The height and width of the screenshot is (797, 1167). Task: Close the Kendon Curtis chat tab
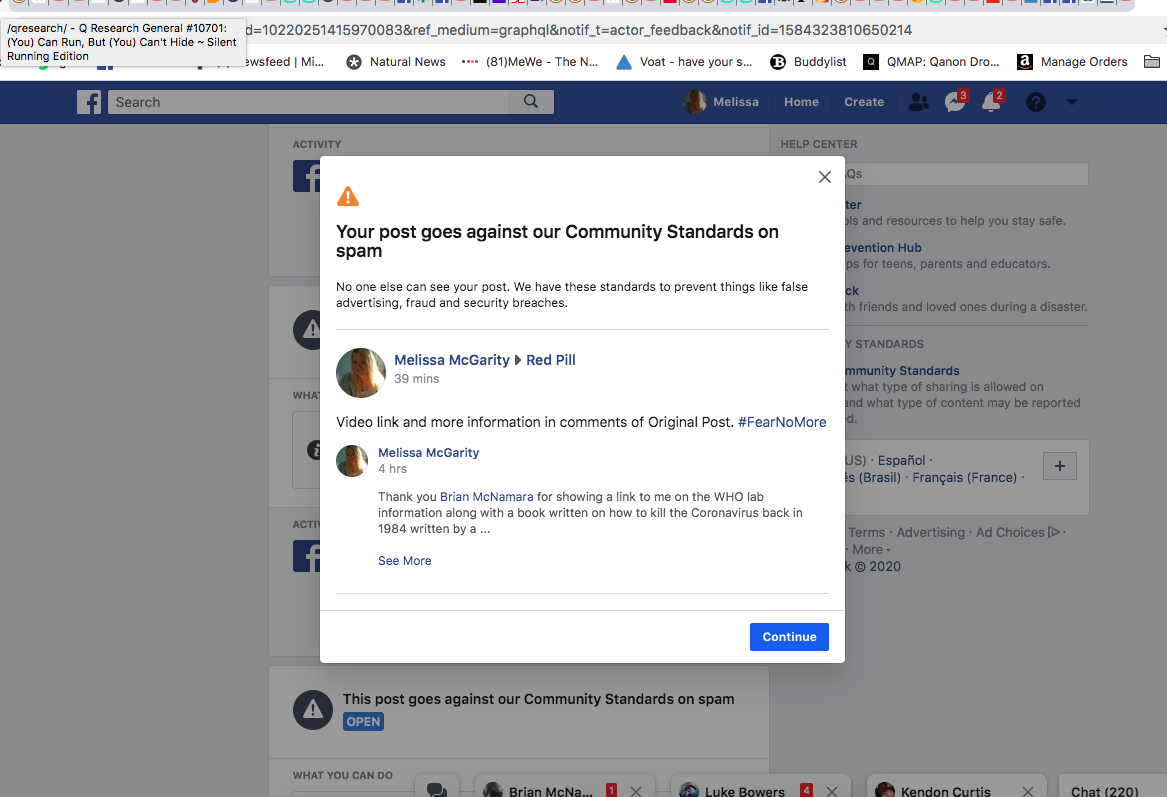tap(1028, 791)
